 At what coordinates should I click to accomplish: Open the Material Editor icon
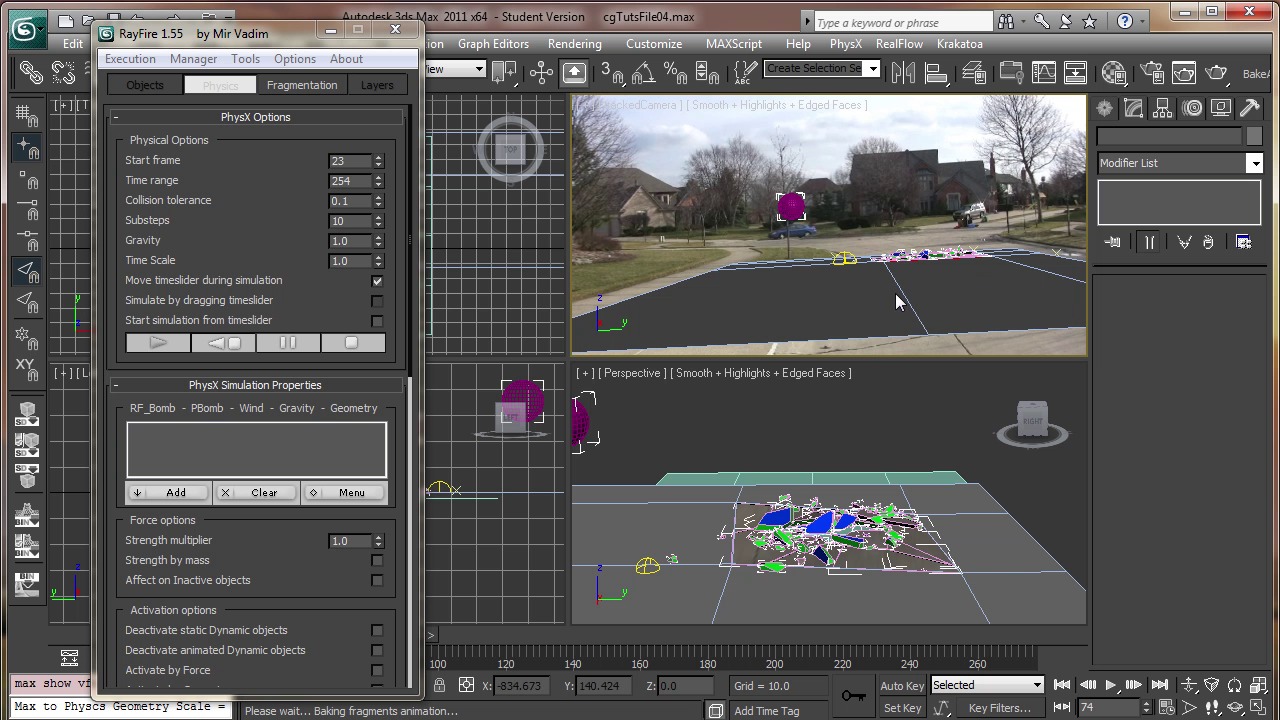[x=1114, y=72]
